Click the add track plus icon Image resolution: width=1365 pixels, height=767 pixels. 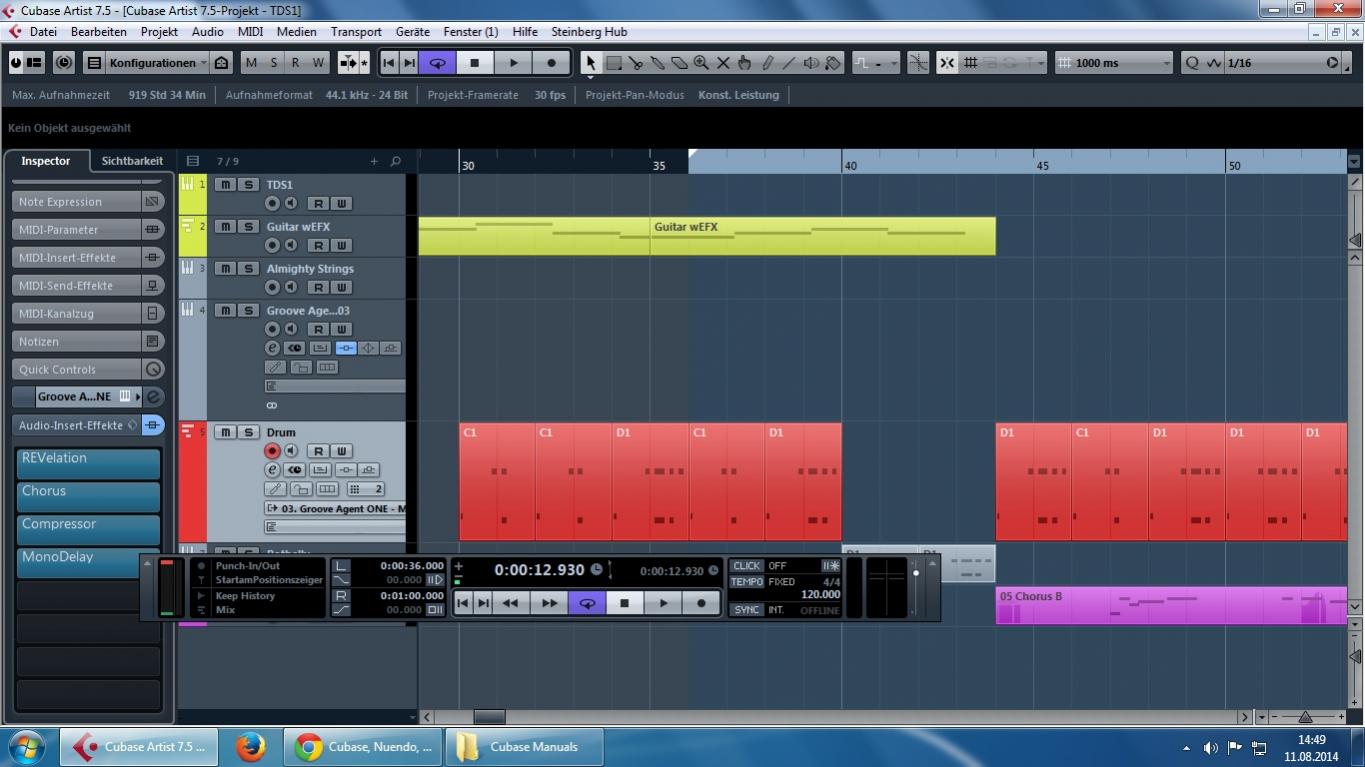coord(374,161)
